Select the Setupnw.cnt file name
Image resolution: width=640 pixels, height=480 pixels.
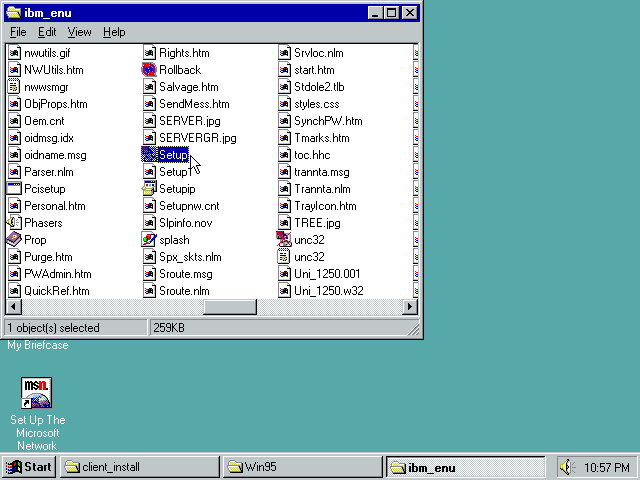pos(189,206)
